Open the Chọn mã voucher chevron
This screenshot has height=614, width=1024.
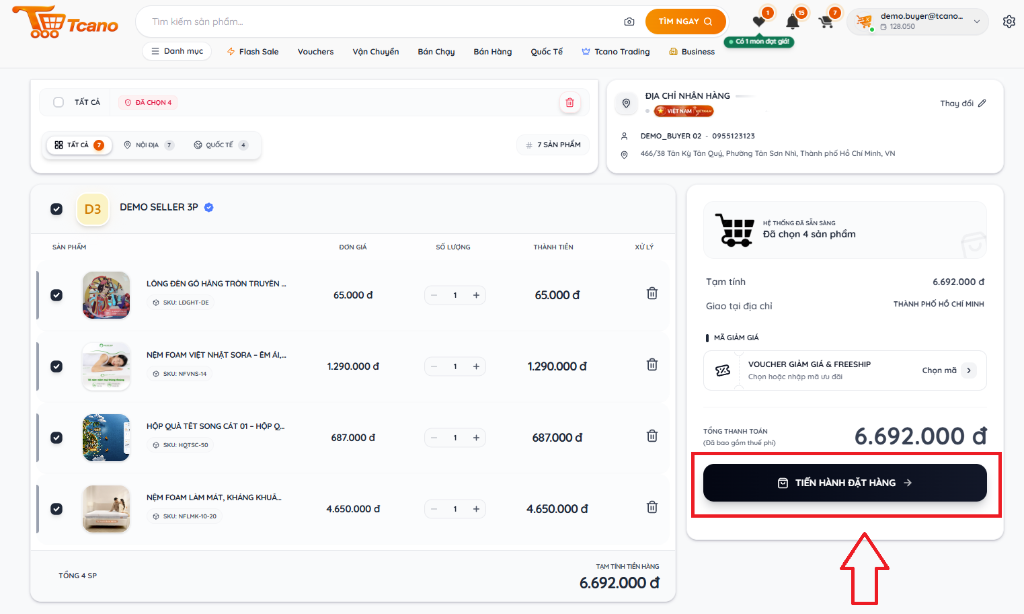[969, 370]
